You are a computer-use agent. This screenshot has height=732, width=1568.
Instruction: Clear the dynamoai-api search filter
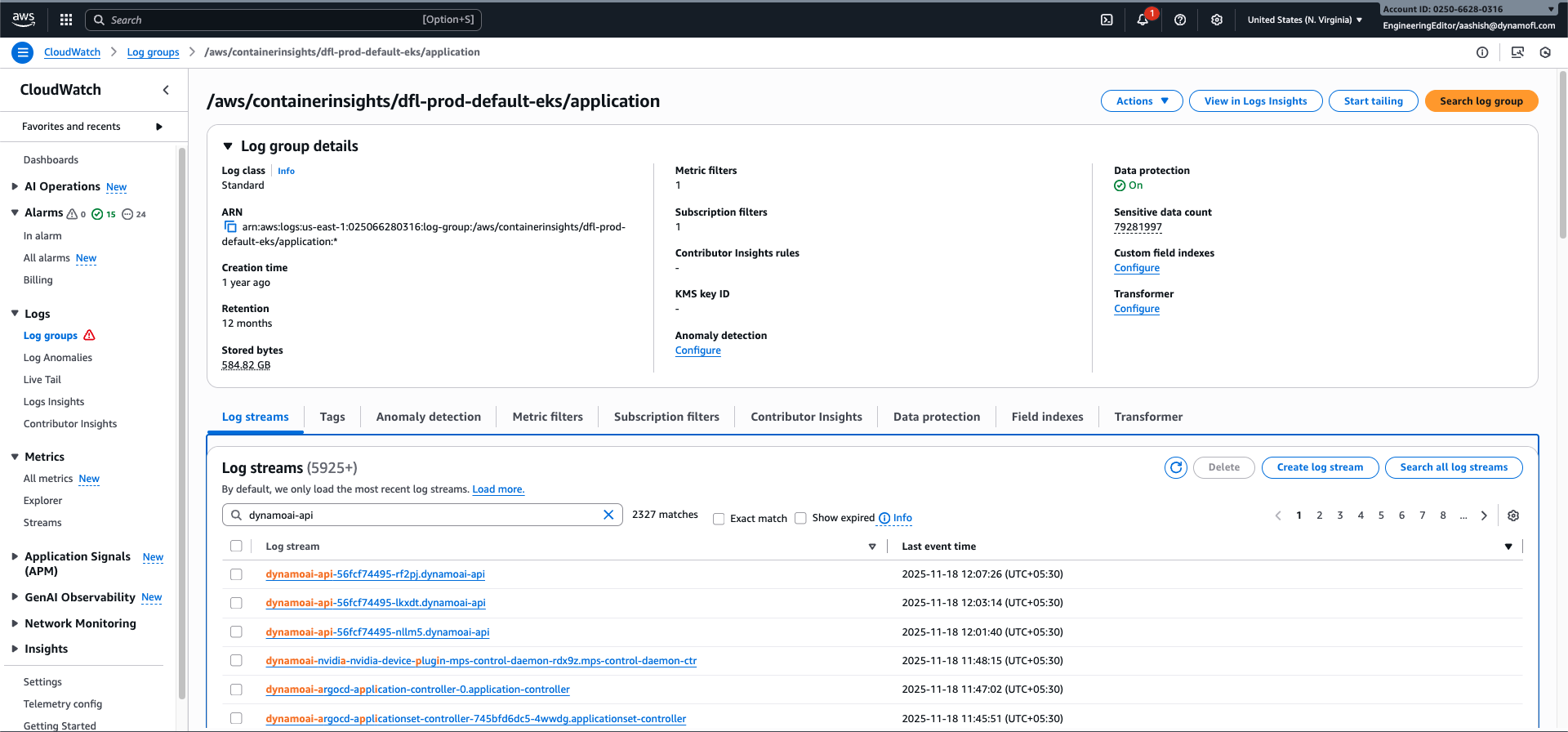point(608,515)
